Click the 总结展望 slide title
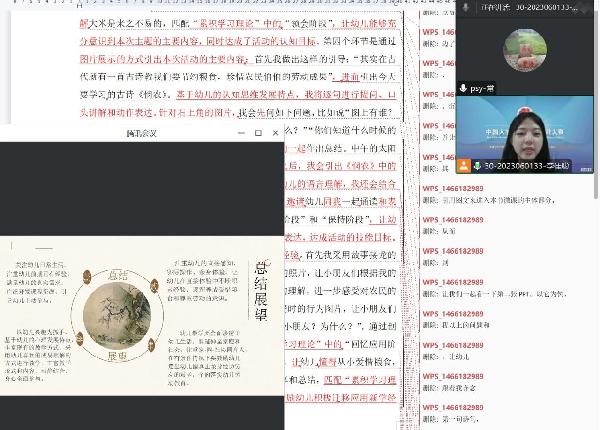Viewport: 600px width, 430px height. tap(260, 285)
